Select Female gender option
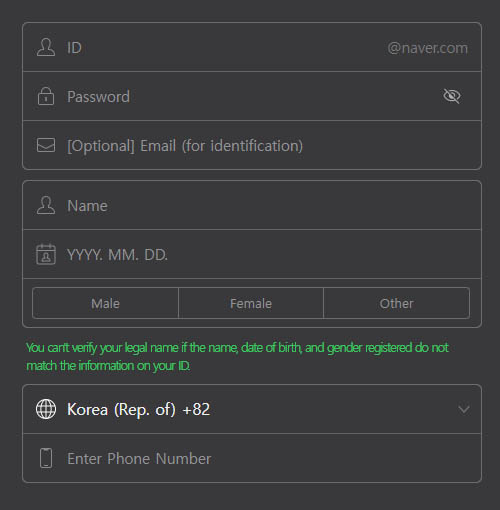The height and width of the screenshot is (510, 500). (x=251, y=303)
